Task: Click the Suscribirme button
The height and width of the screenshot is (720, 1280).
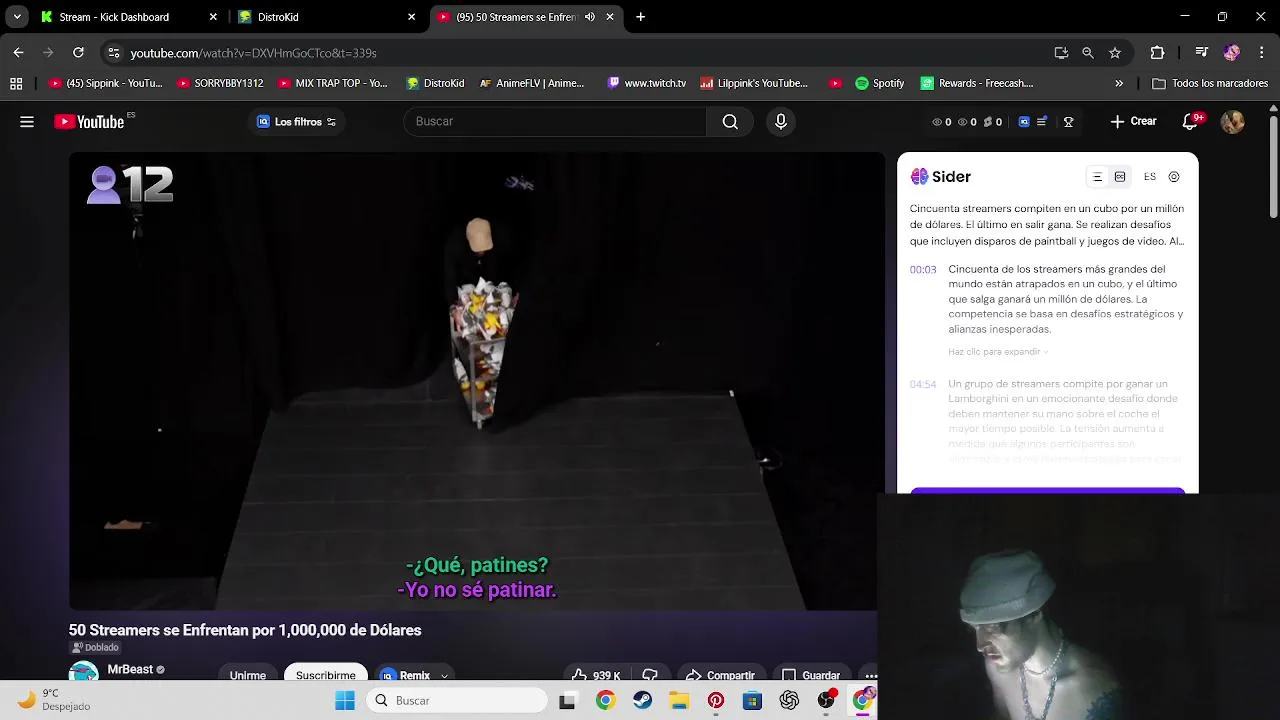Action: click(x=326, y=675)
